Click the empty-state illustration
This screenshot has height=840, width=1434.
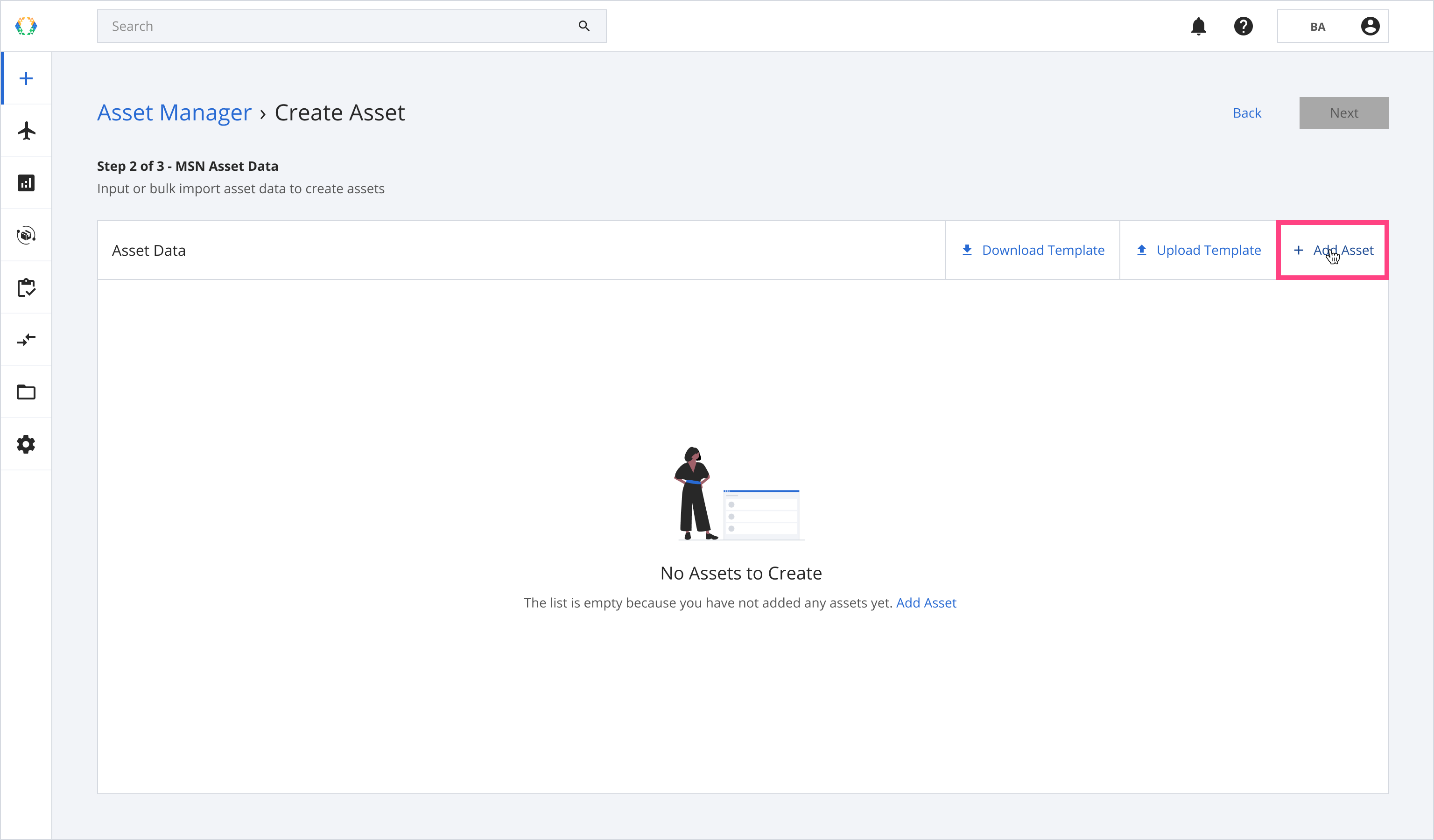click(738, 494)
